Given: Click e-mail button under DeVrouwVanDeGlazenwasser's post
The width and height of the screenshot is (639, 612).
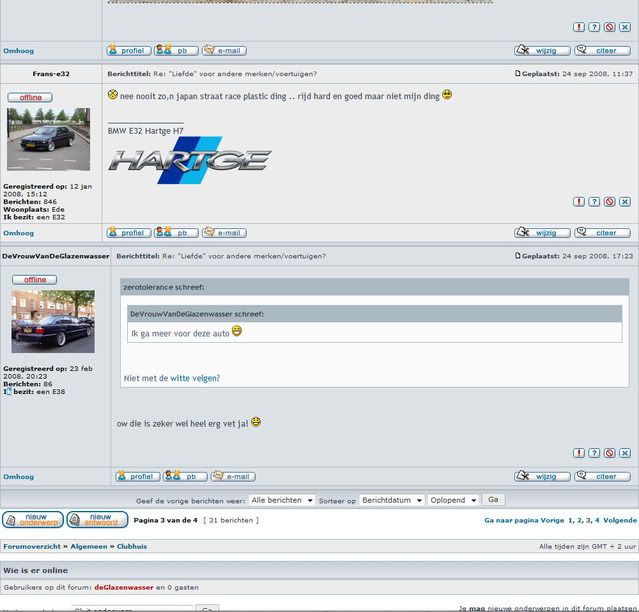Looking at the screenshot, I should tap(233, 476).
